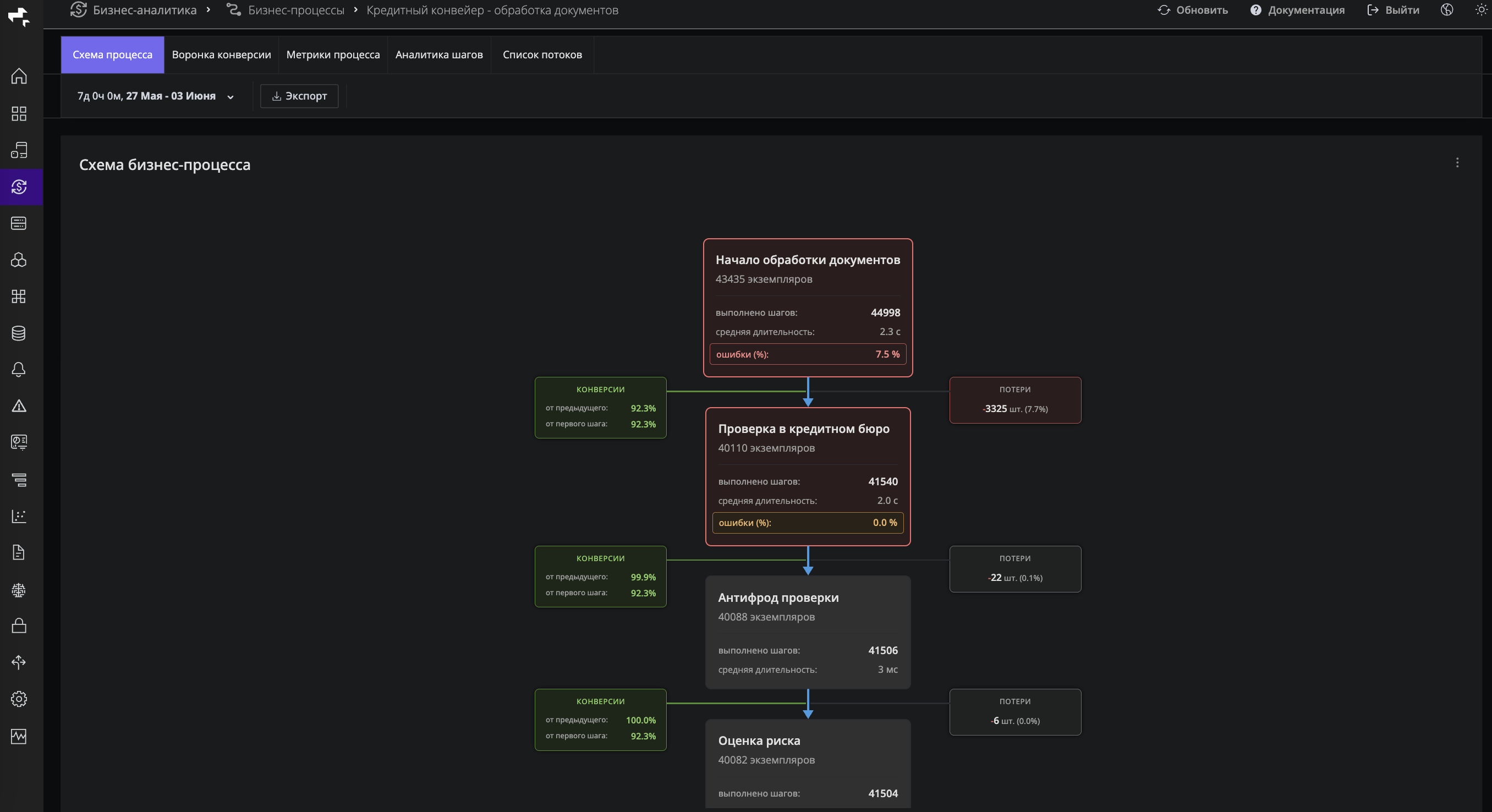Open the command-key grid icon in the sidebar

pyautogui.click(x=19, y=297)
